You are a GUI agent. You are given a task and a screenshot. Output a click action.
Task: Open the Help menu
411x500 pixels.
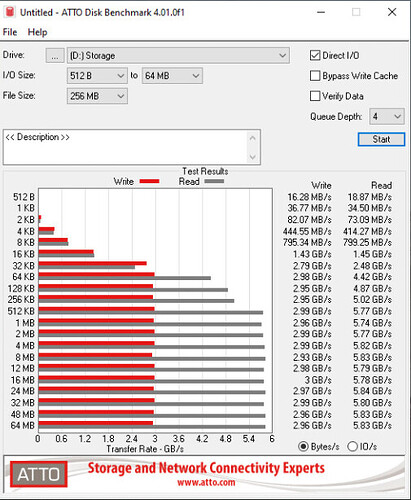coord(37,32)
